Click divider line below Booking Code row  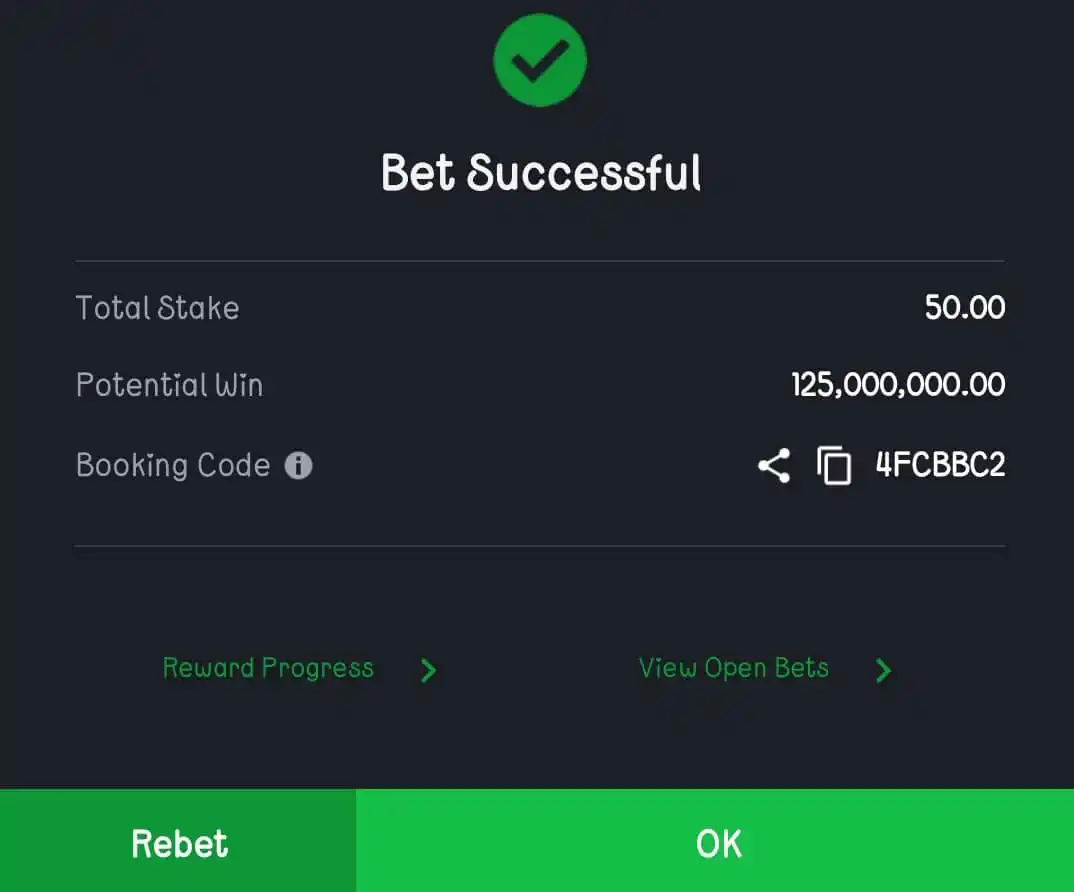[x=540, y=546]
